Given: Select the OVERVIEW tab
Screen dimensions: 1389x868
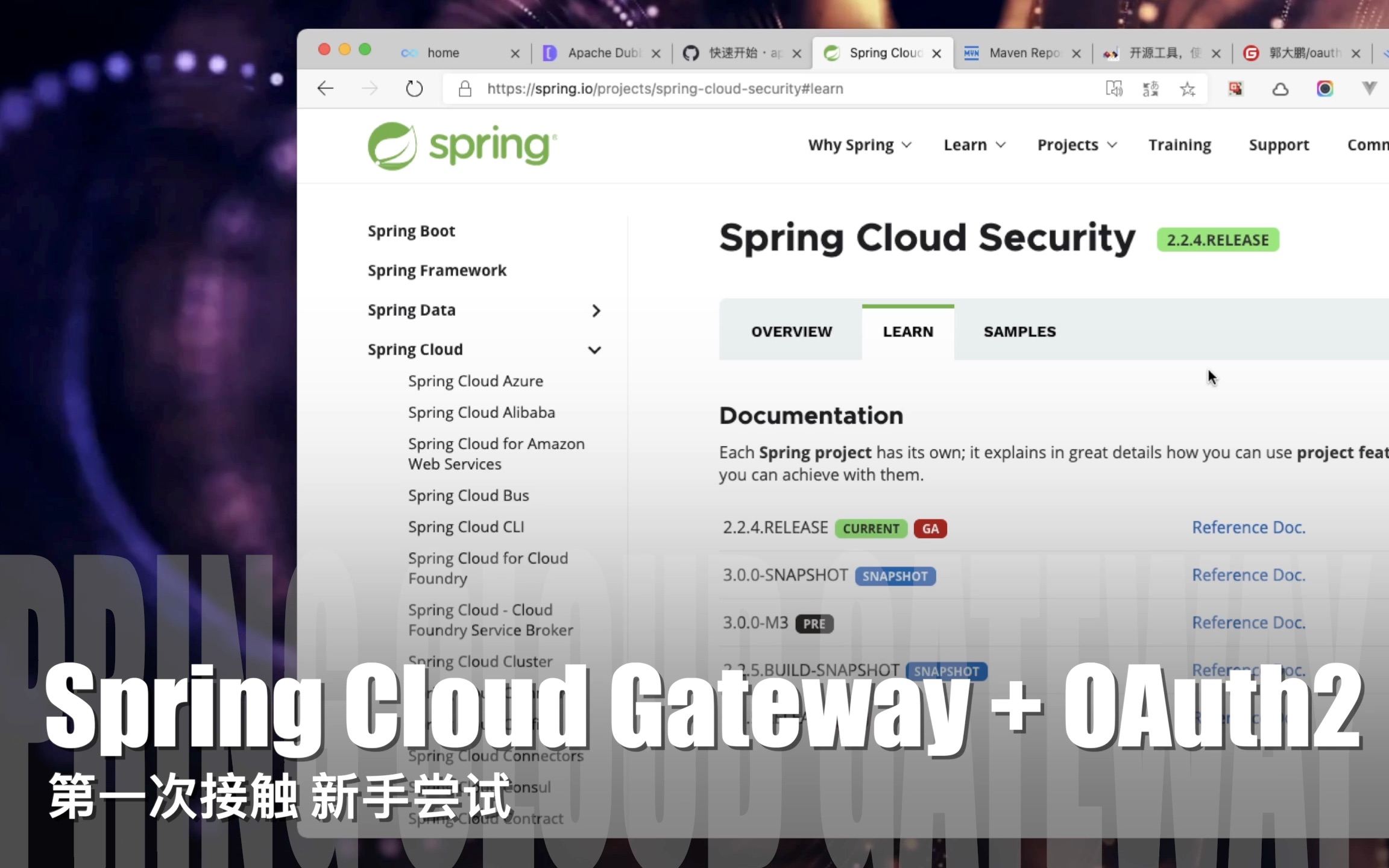Looking at the screenshot, I should (791, 331).
